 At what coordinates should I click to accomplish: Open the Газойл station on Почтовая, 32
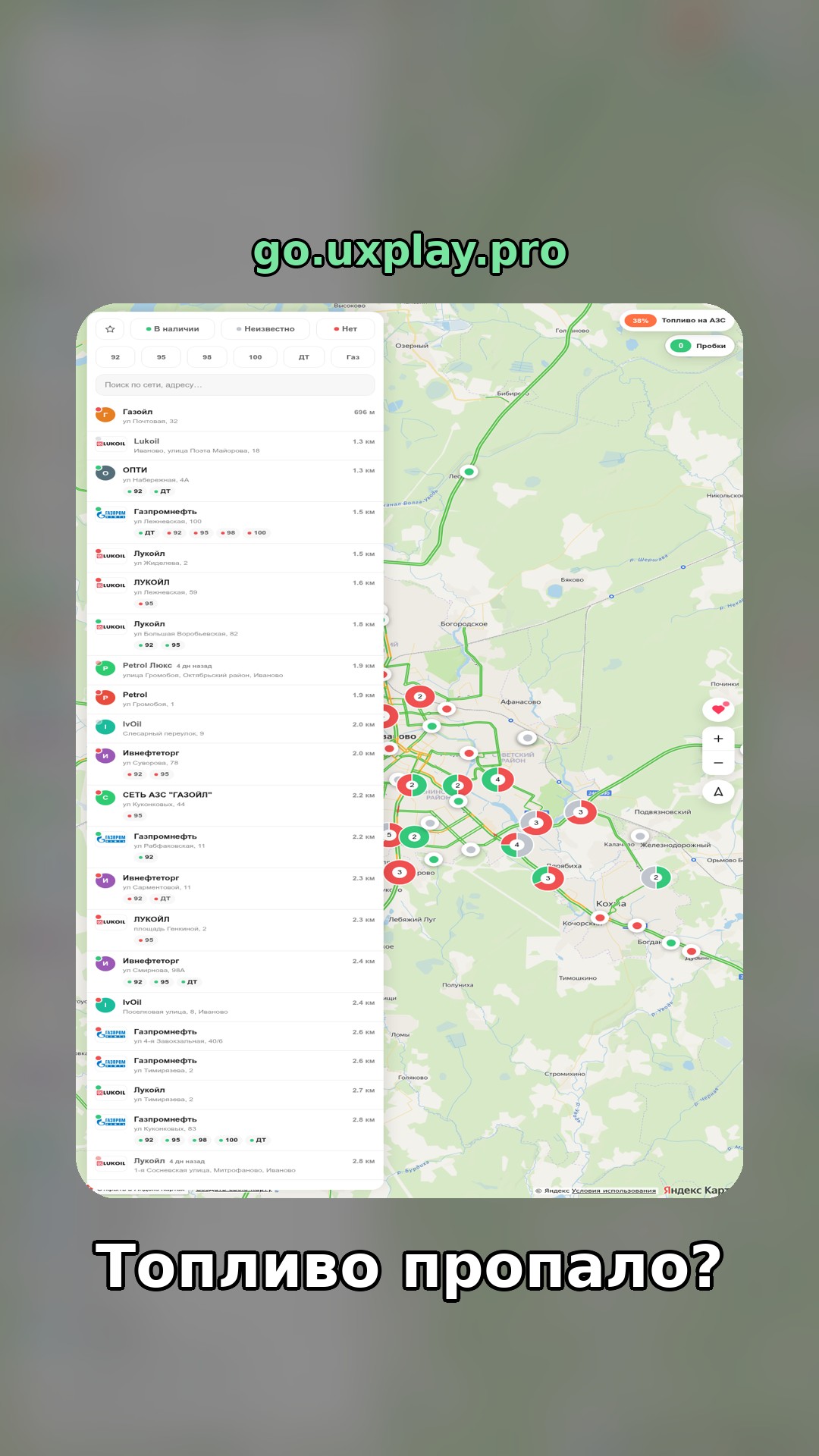pyautogui.click(x=235, y=416)
